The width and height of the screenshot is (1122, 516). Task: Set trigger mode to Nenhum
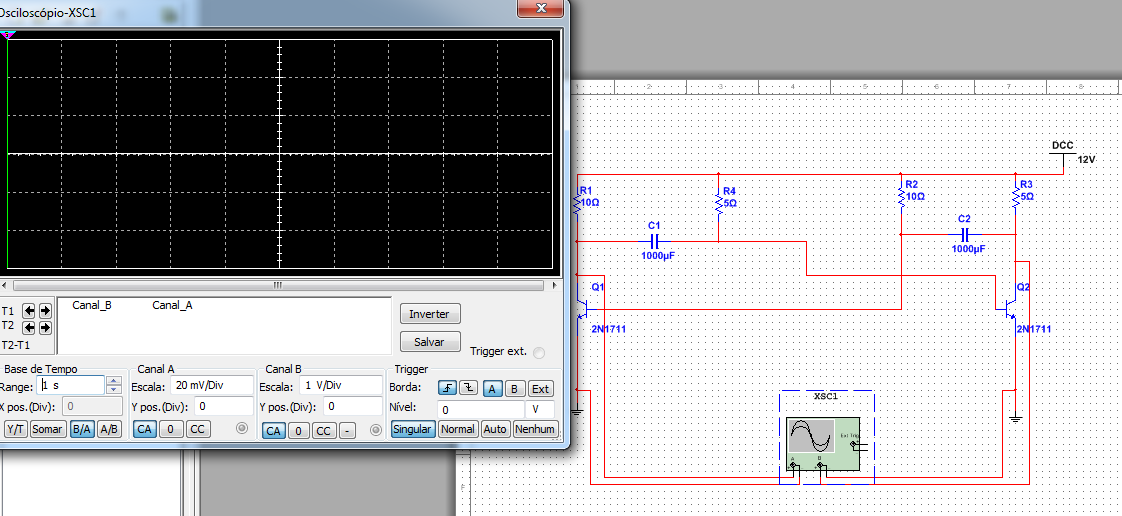(535, 429)
